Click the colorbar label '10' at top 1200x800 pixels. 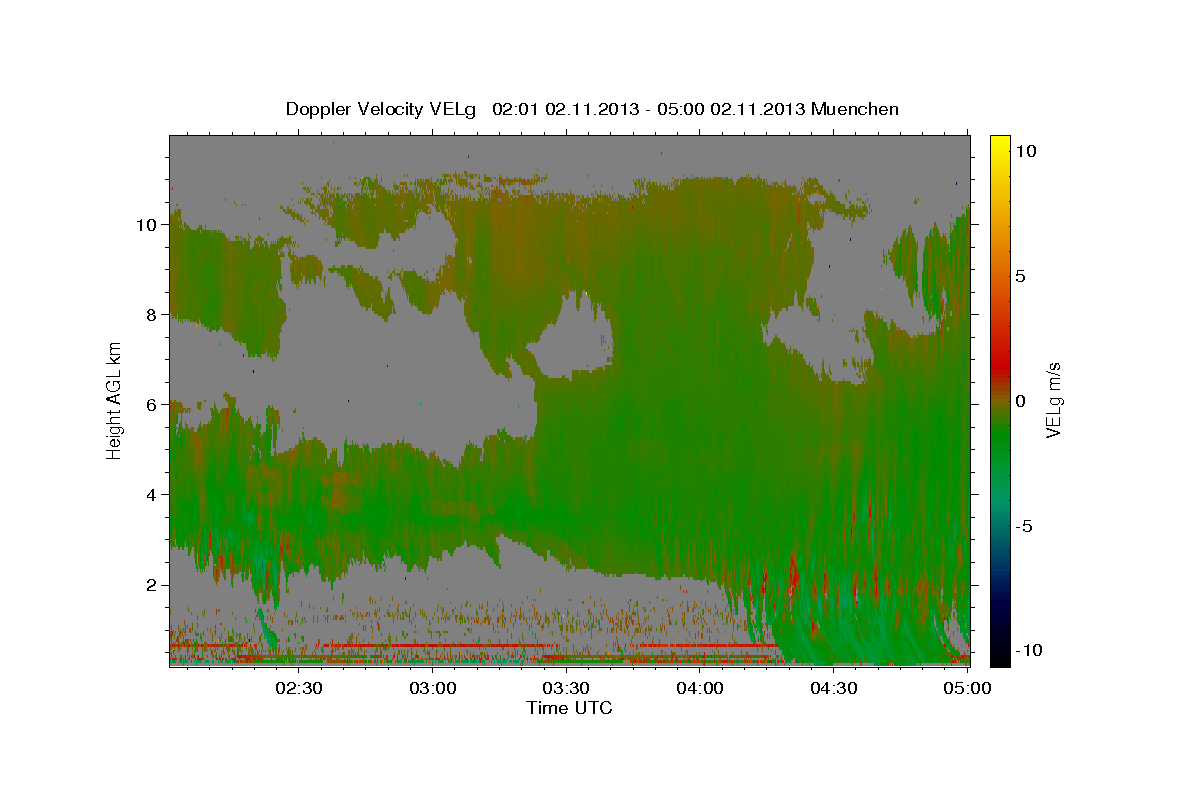click(x=1026, y=151)
